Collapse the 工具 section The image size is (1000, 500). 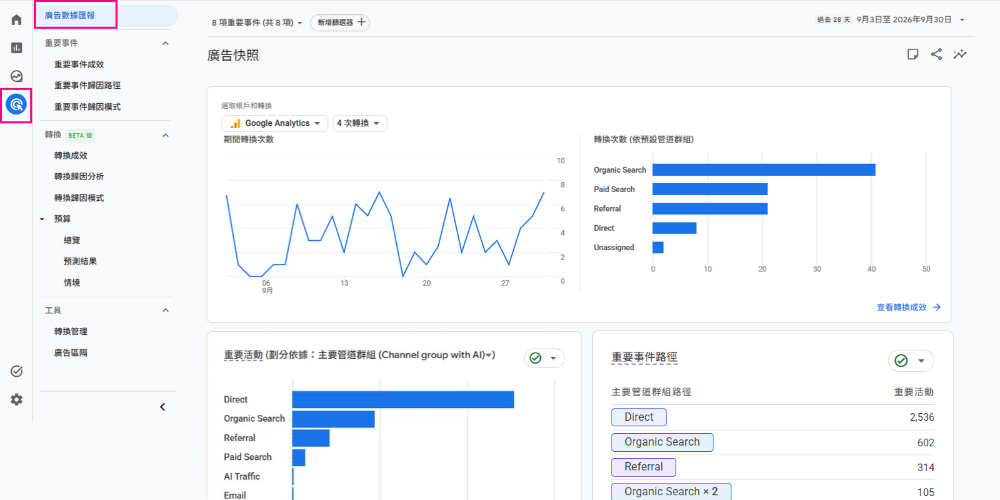click(x=166, y=311)
